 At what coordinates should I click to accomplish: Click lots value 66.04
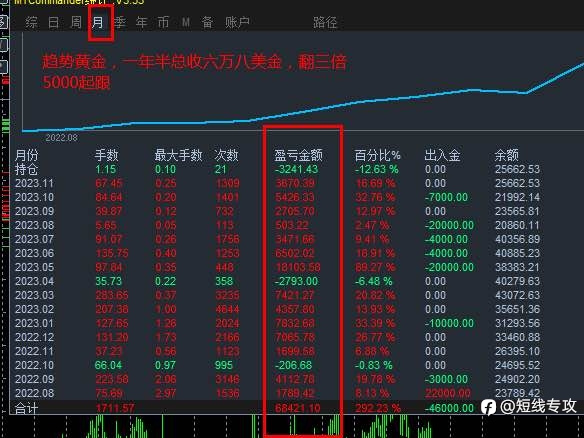click(x=108, y=365)
